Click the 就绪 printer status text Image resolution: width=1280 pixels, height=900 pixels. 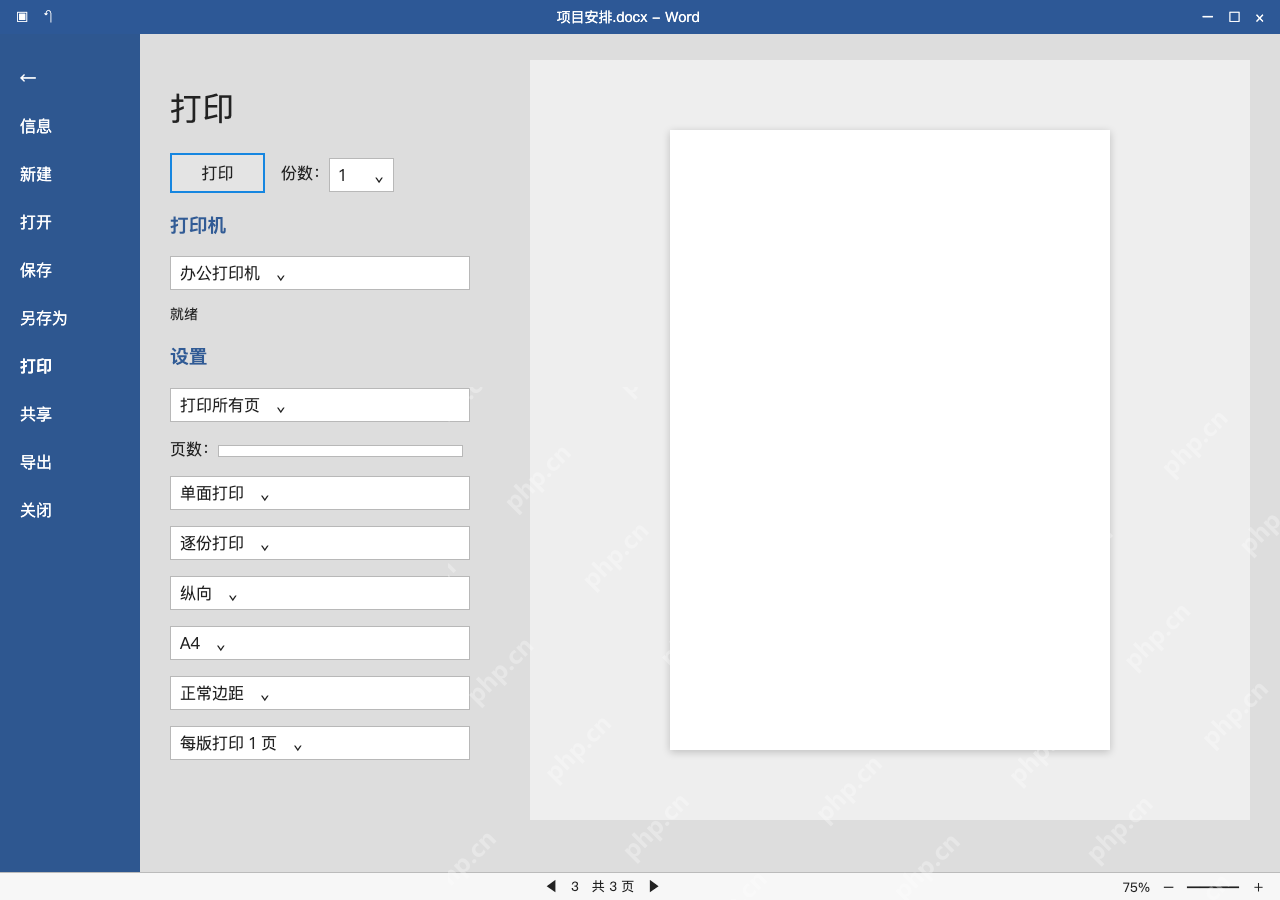[184, 314]
